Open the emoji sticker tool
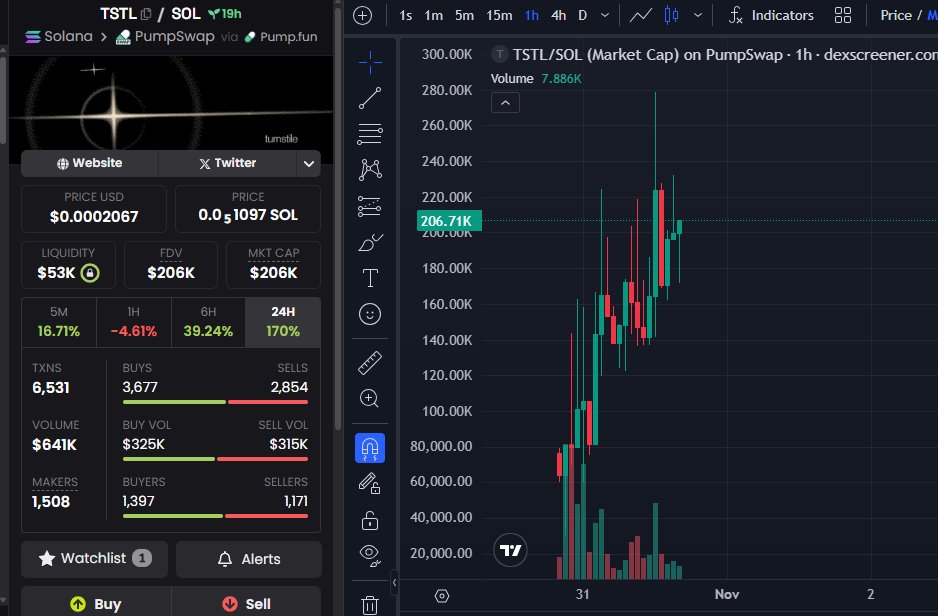Image resolution: width=938 pixels, height=616 pixels. coord(370,314)
